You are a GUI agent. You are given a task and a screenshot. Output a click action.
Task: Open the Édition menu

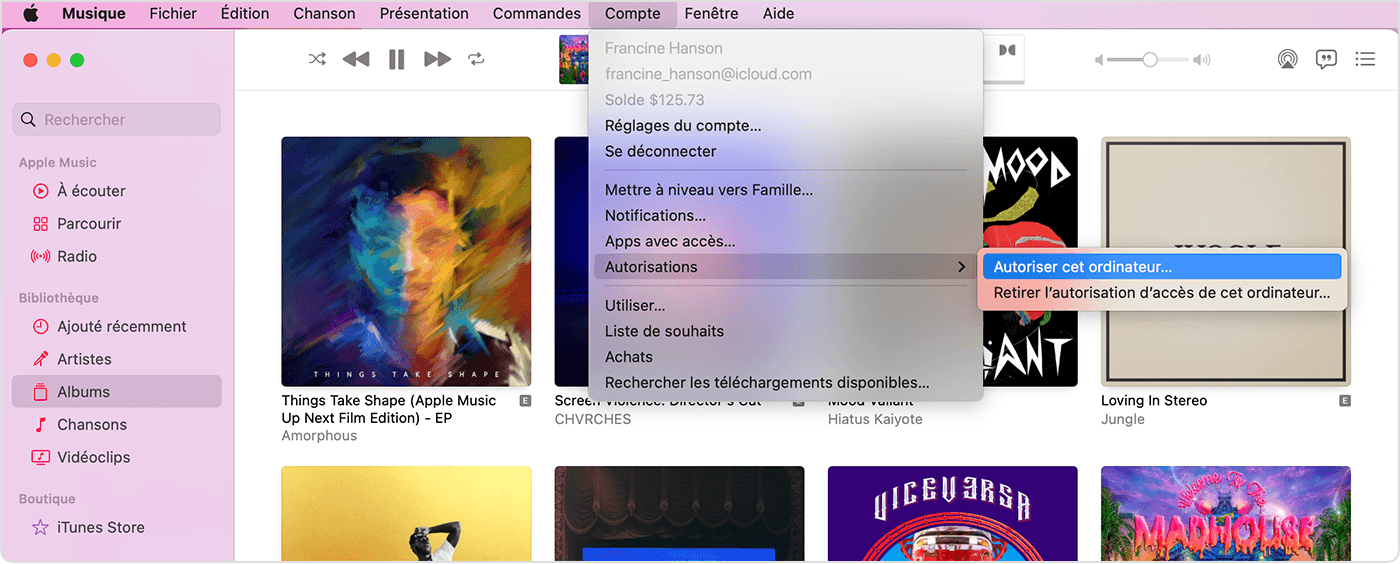click(x=245, y=13)
